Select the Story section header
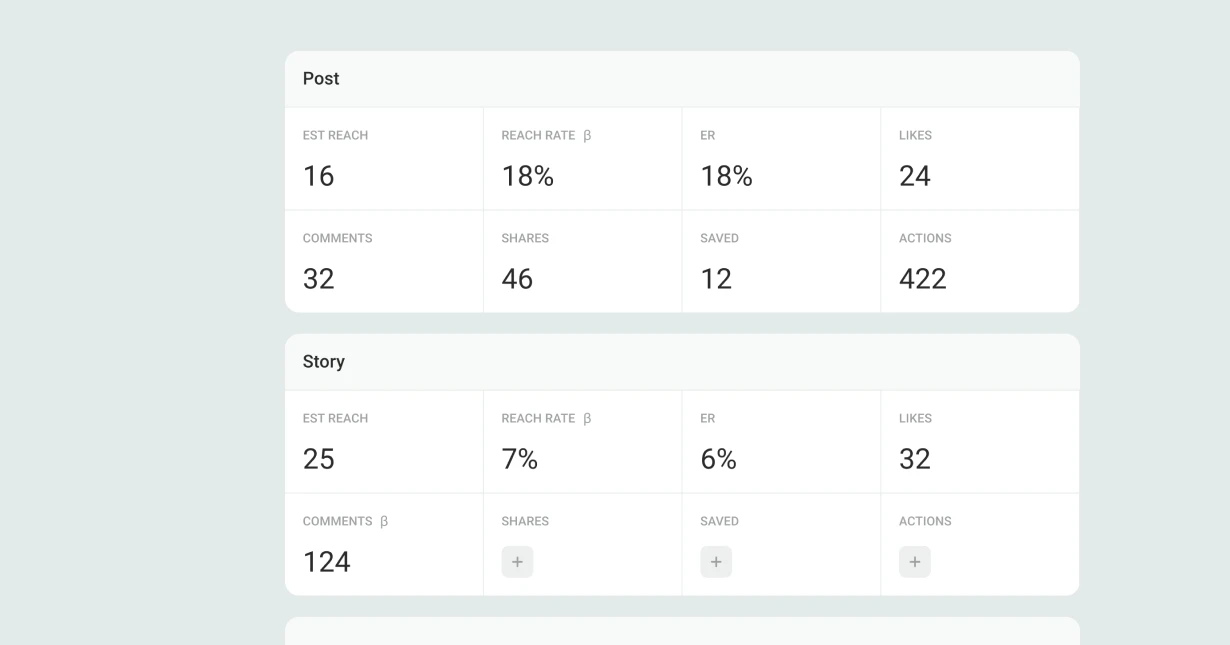This screenshot has height=645, width=1230. tap(324, 362)
